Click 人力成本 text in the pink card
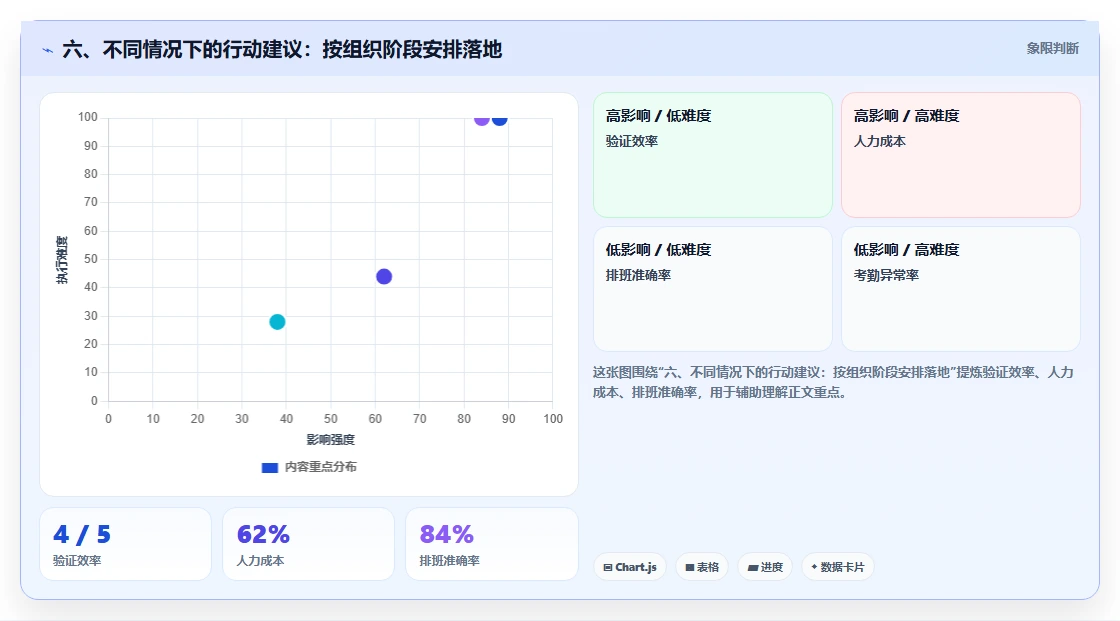This screenshot has height=621, width=1120. [x=880, y=141]
